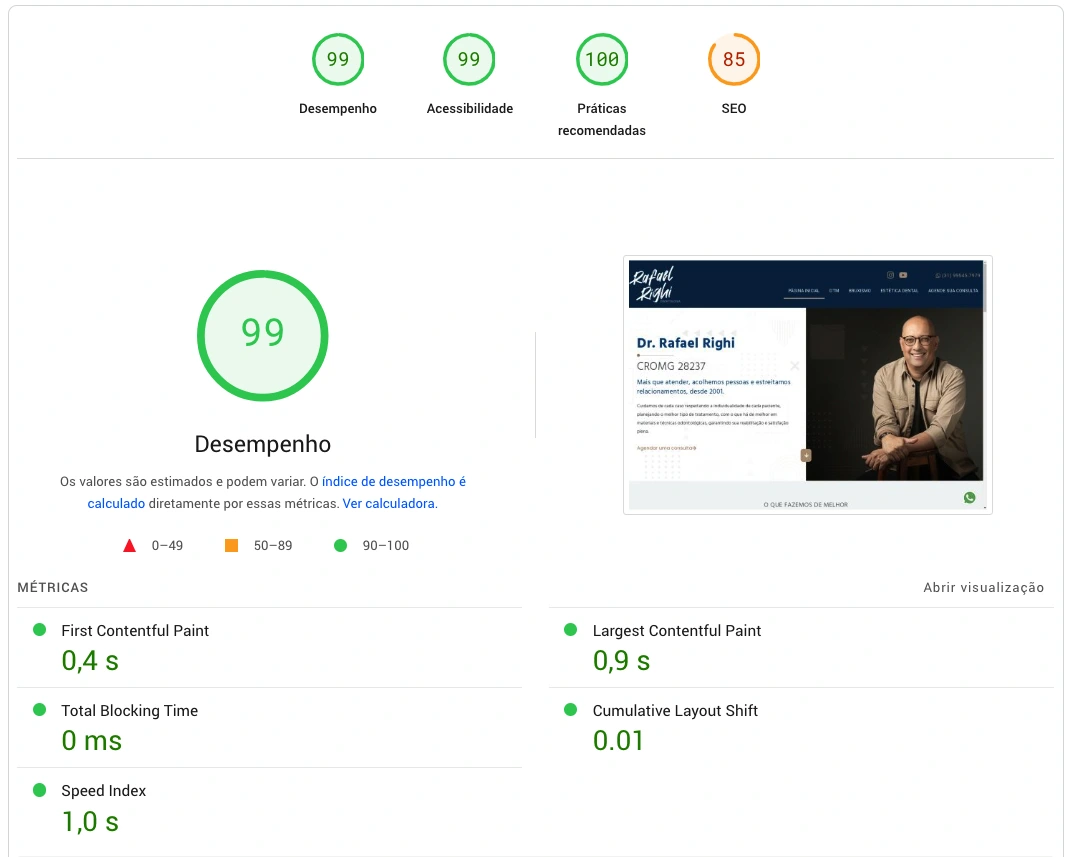
Task: Click the Instagram icon in the site preview
Action: 889,275
